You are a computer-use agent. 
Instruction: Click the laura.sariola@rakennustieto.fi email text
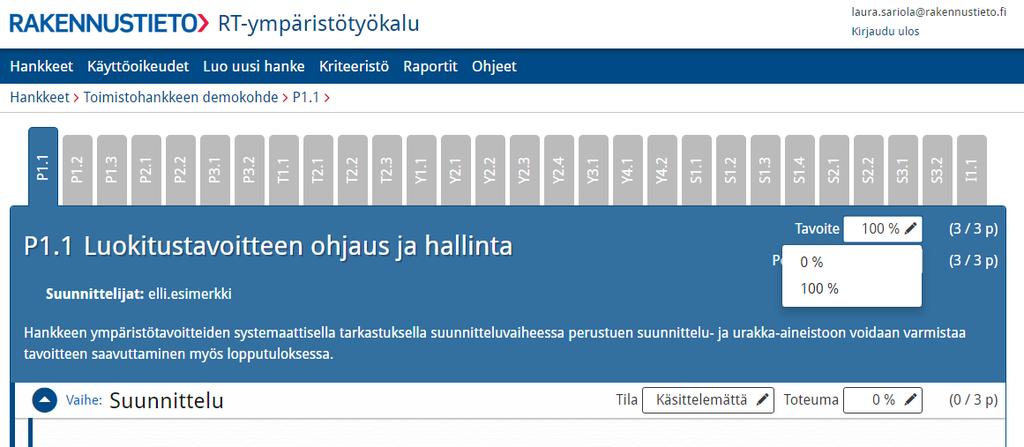929,12
